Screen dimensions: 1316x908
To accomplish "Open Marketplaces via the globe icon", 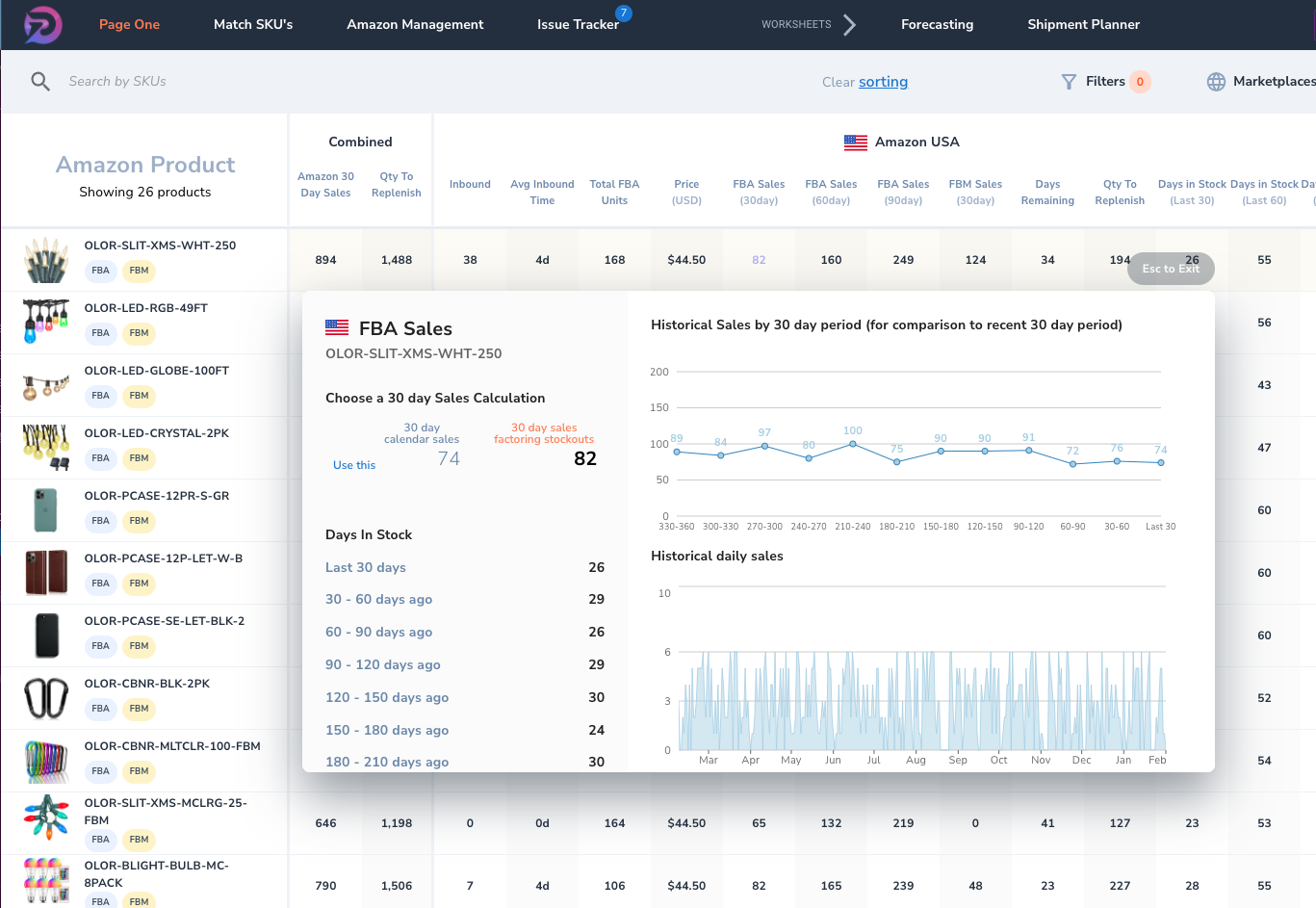I will click(x=1216, y=82).
